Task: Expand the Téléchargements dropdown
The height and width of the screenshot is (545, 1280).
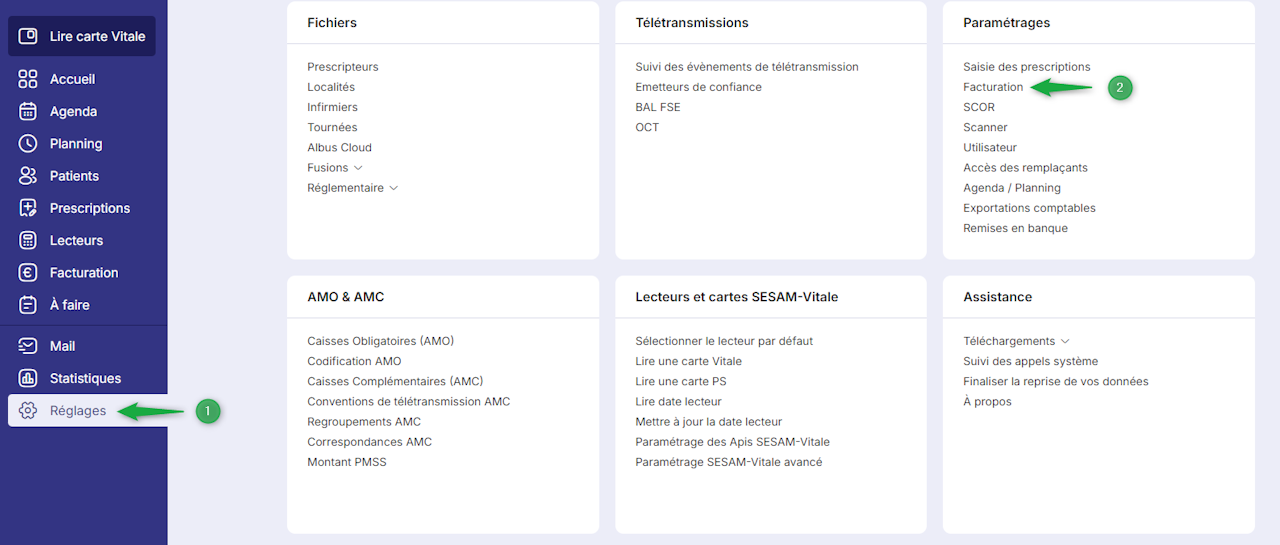Action: coord(1065,341)
